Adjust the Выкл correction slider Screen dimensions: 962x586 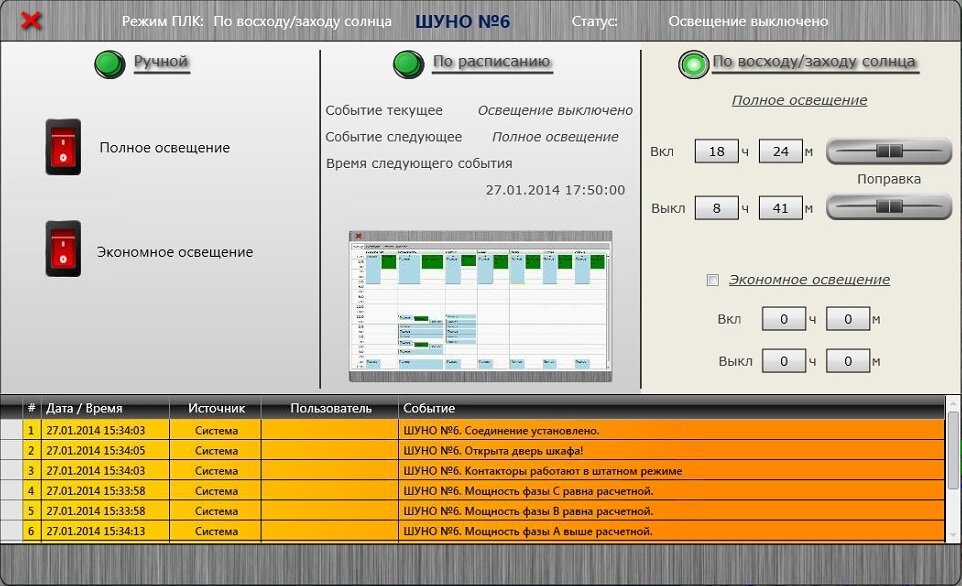pos(889,206)
